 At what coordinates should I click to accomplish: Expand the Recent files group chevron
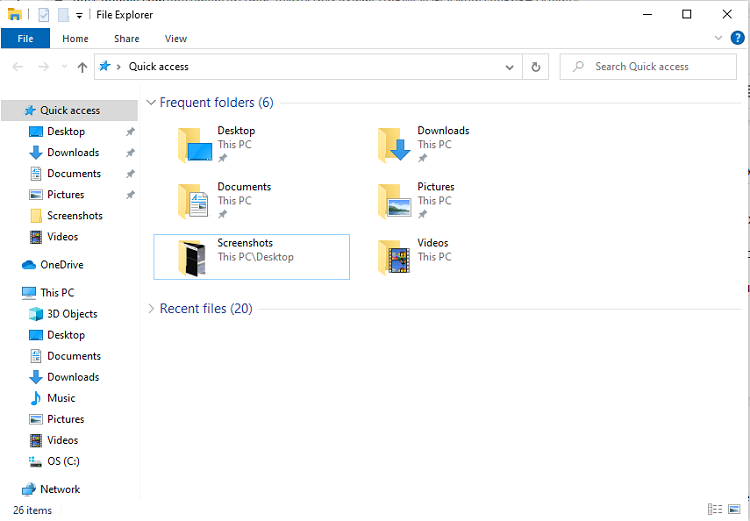coord(151,309)
